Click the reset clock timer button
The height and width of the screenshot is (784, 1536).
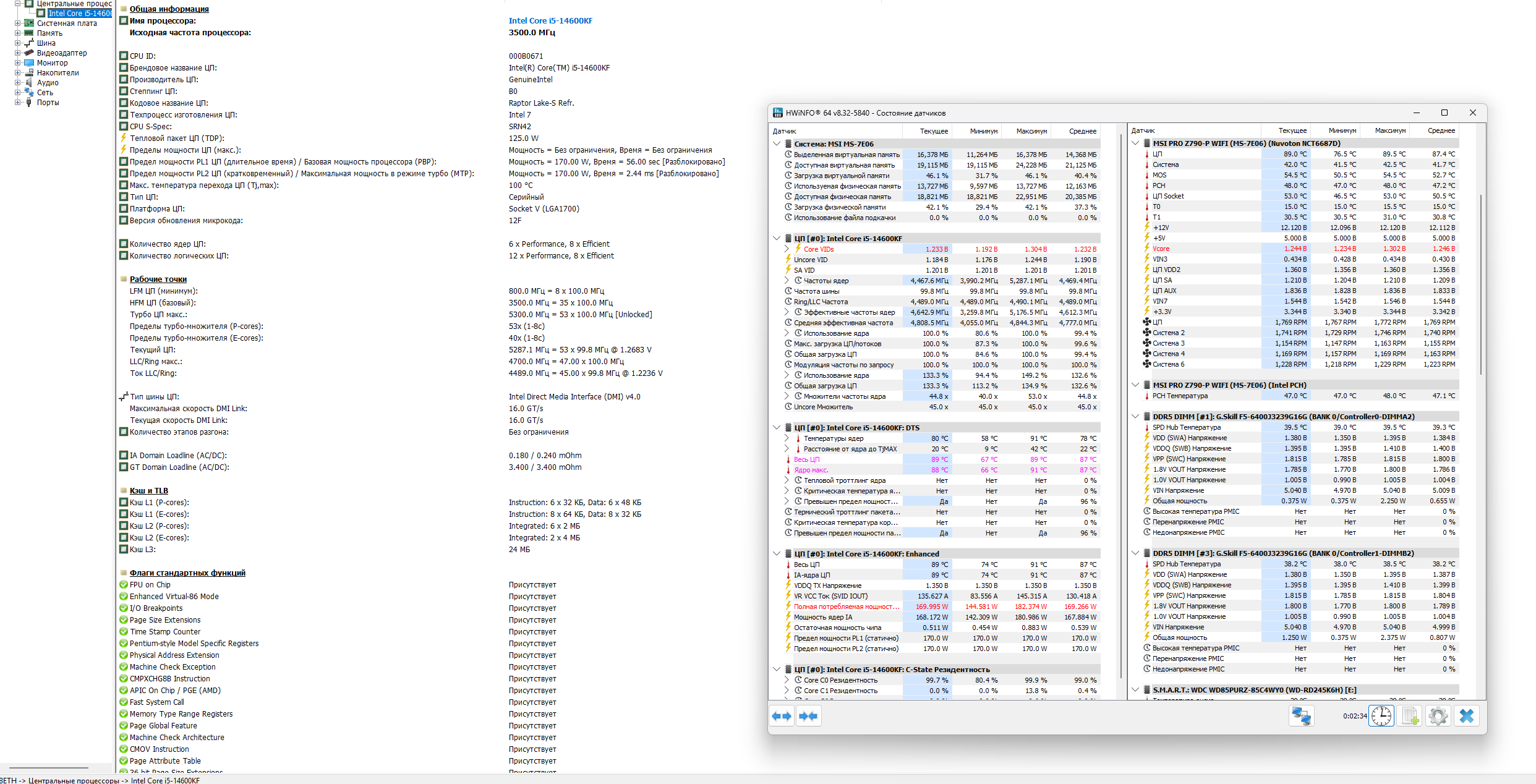(x=1381, y=716)
